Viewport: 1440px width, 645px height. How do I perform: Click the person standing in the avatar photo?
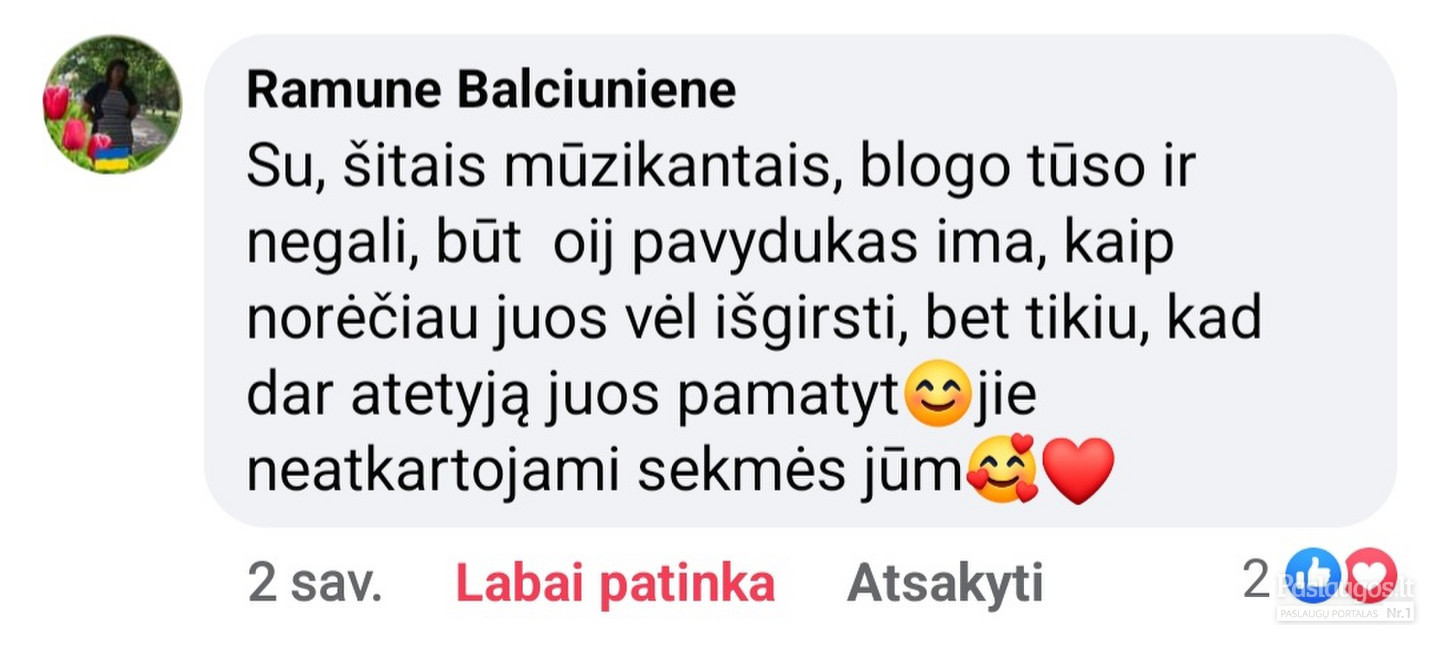pyautogui.click(x=110, y=105)
